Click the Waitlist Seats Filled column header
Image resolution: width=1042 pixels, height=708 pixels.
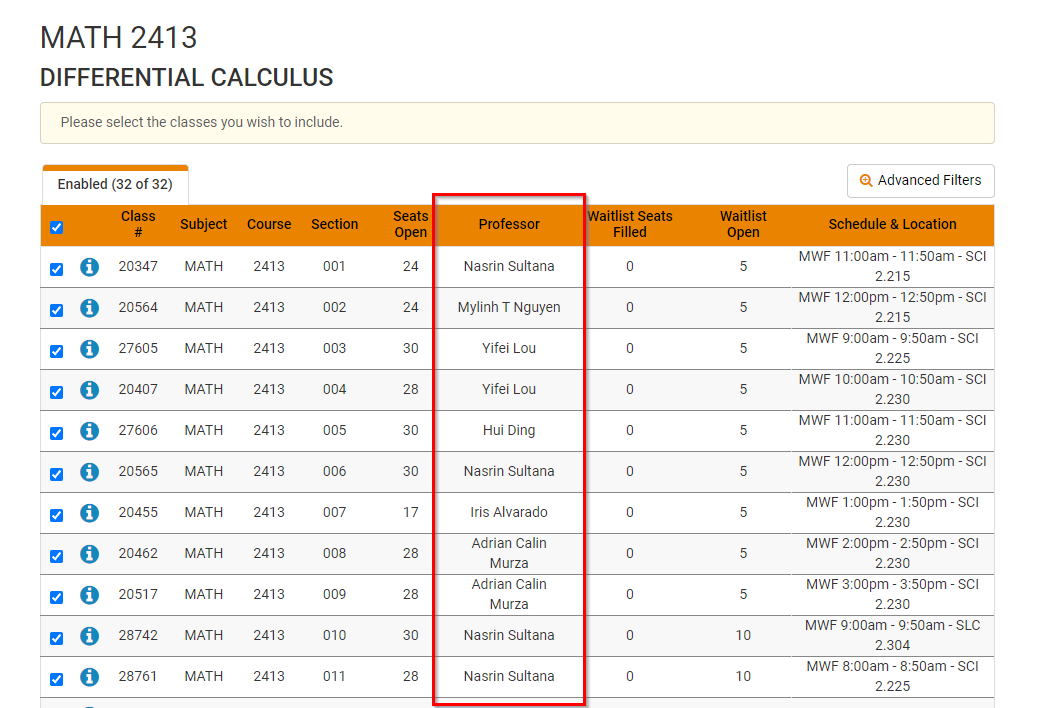click(629, 224)
